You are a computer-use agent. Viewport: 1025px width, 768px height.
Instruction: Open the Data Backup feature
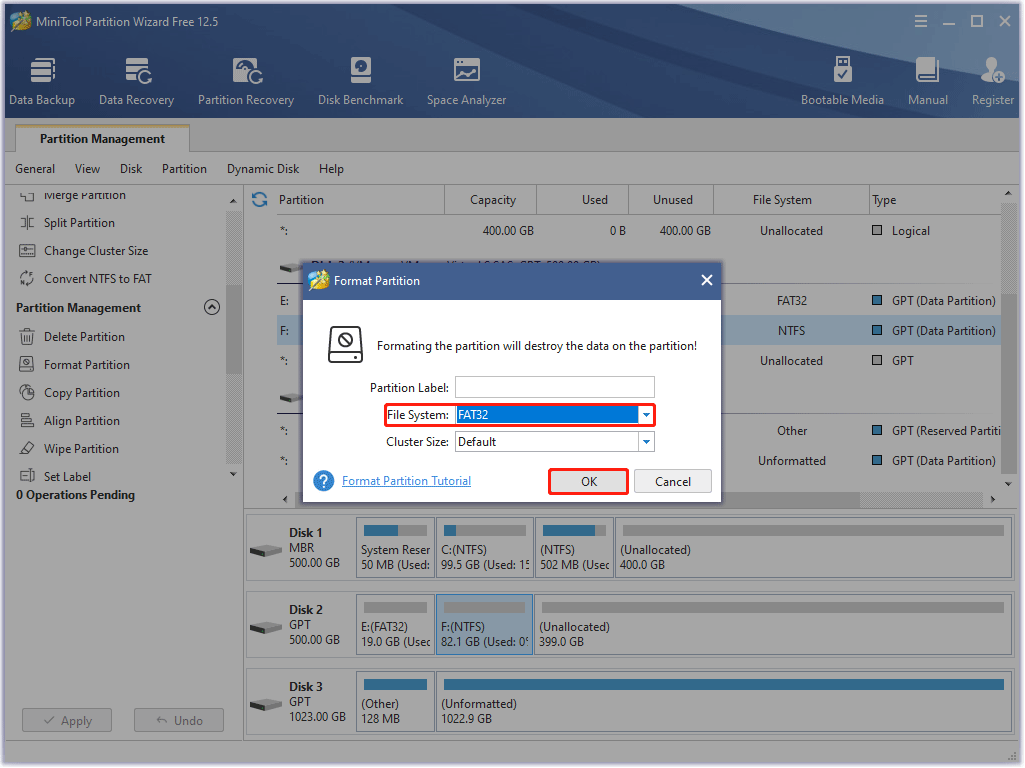[42, 80]
